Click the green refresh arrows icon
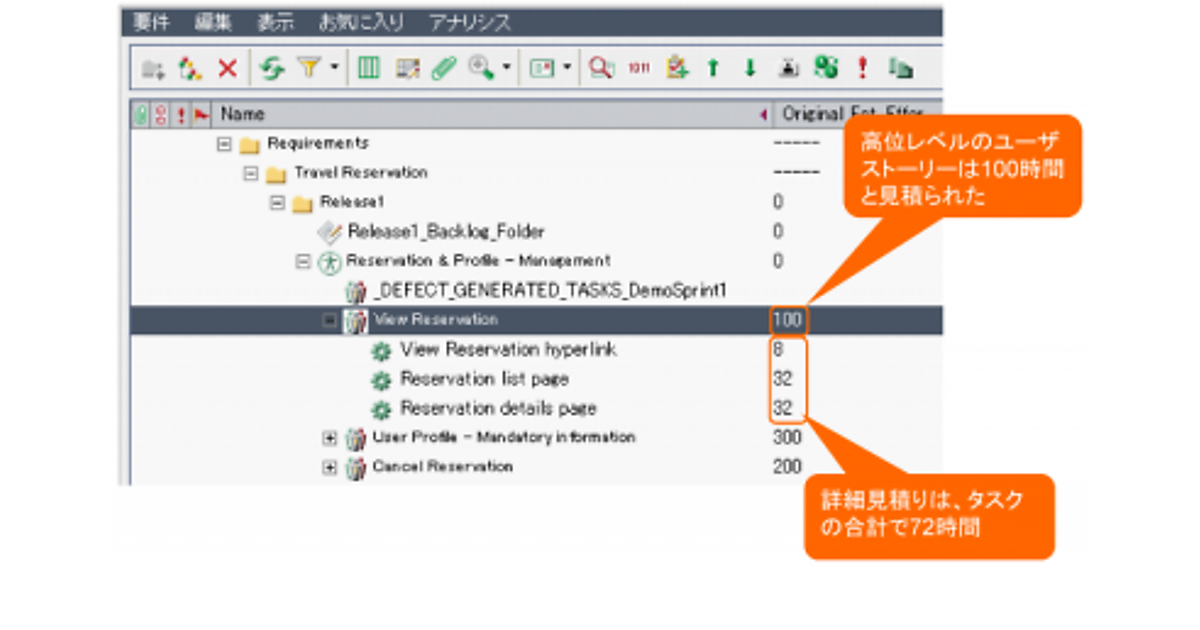 pyautogui.click(x=272, y=68)
